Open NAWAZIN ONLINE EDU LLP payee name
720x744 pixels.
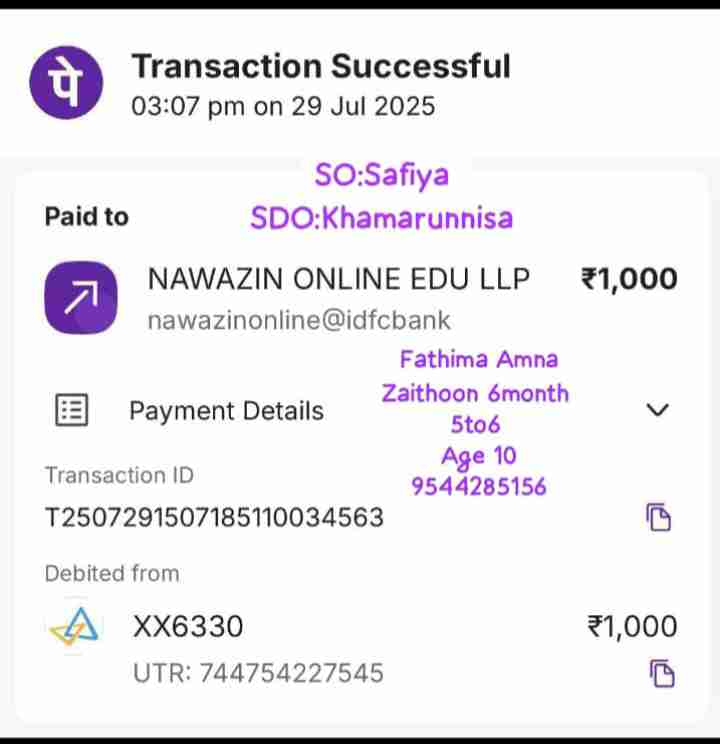(339, 279)
